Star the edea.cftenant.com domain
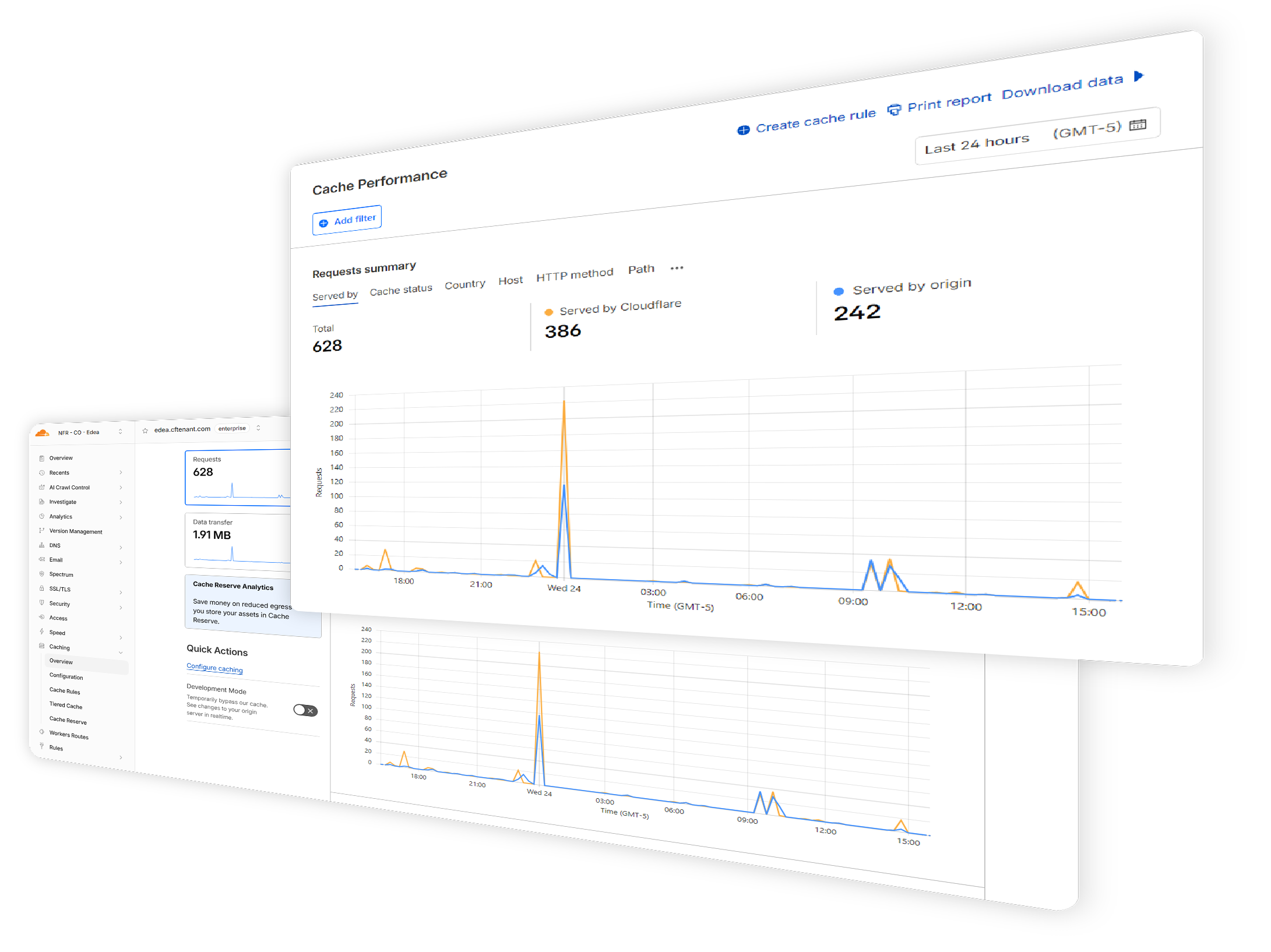The image size is (1271, 952). (x=145, y=431)
